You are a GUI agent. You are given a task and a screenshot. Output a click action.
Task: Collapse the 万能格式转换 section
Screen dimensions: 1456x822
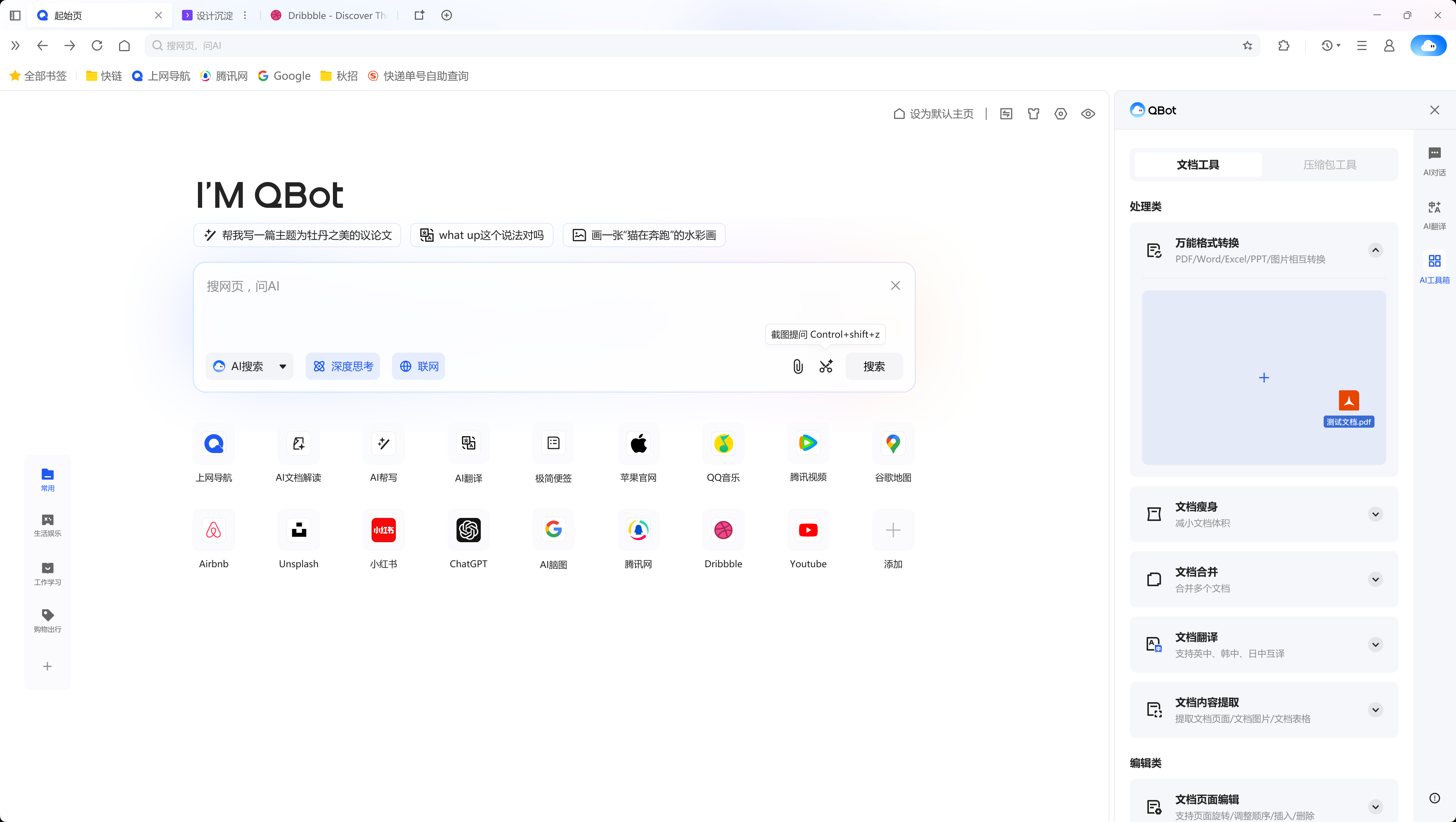(1376, 250)
